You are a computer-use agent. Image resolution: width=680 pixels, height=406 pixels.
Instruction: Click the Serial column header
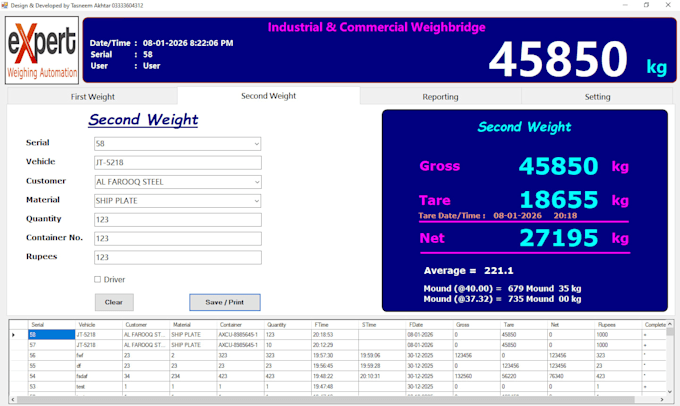(x=52, y=325)
